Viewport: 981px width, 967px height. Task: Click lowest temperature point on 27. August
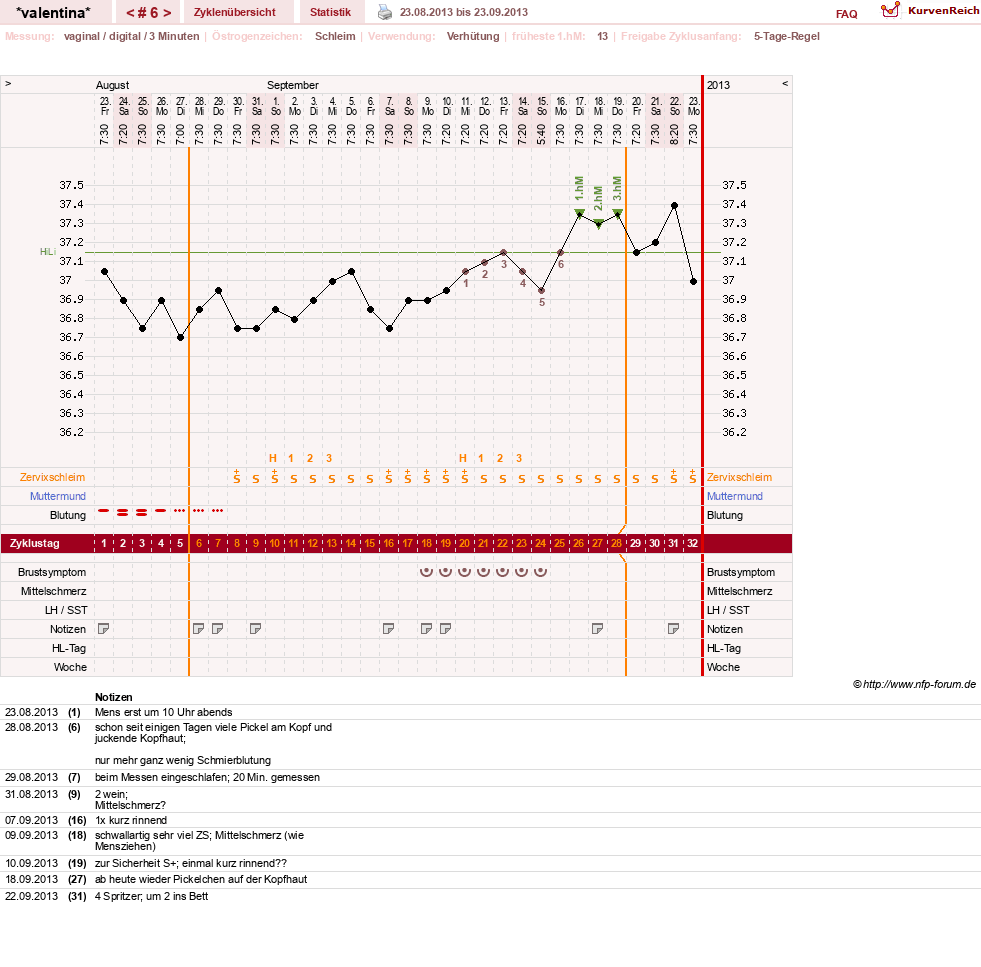pos(180,338)
